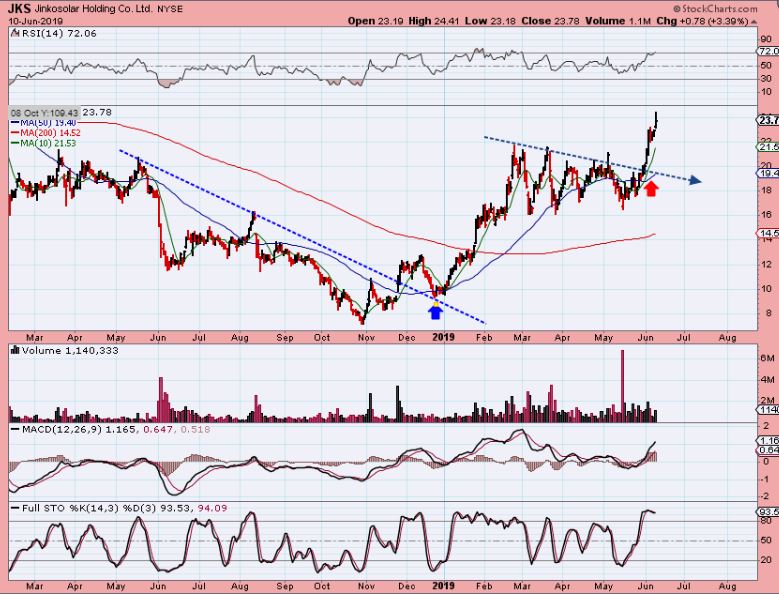Select the Volume 1.1M header value
The height and width of the screenshot is (594, 779).
tap(618, 21)
